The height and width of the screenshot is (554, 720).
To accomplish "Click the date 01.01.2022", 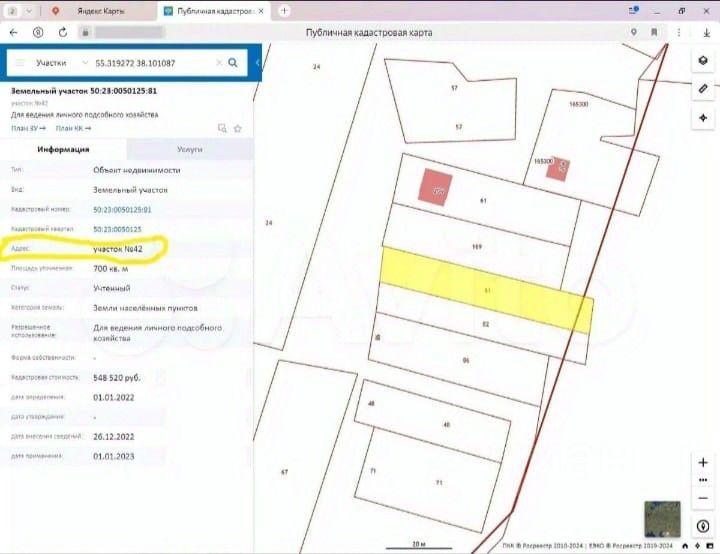I will [x=113, y=398].
